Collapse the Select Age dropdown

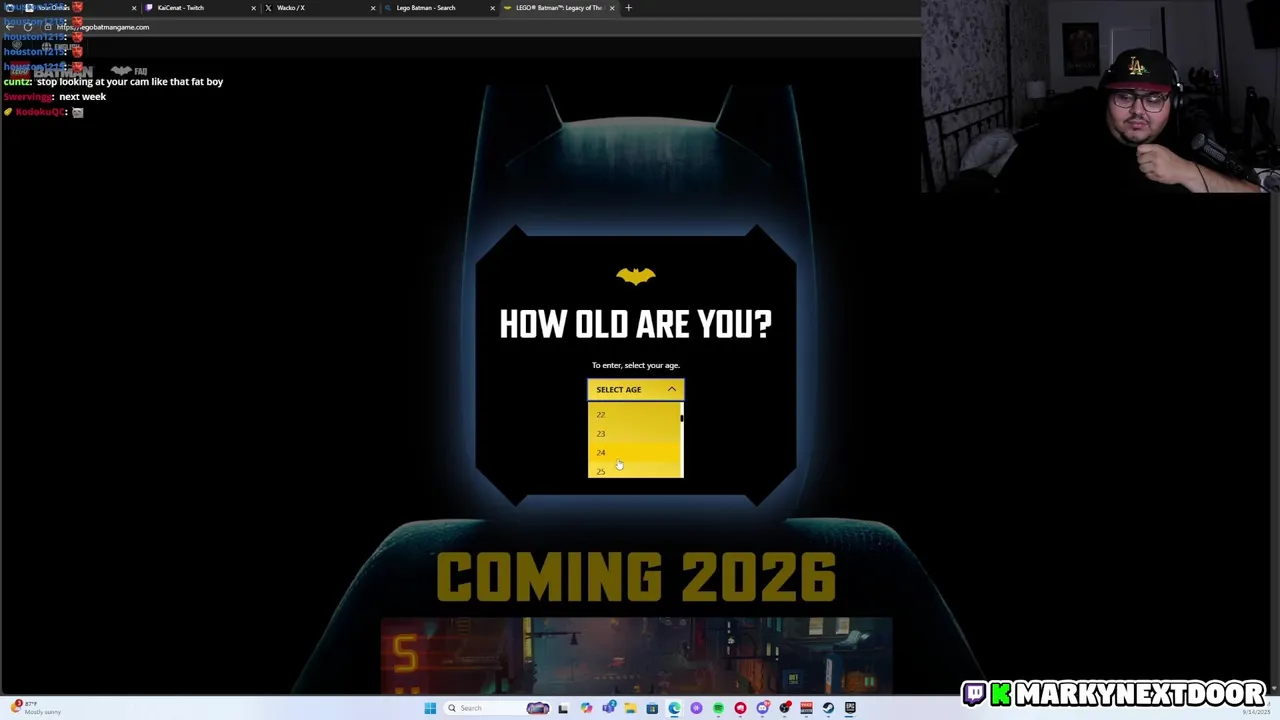636,389
